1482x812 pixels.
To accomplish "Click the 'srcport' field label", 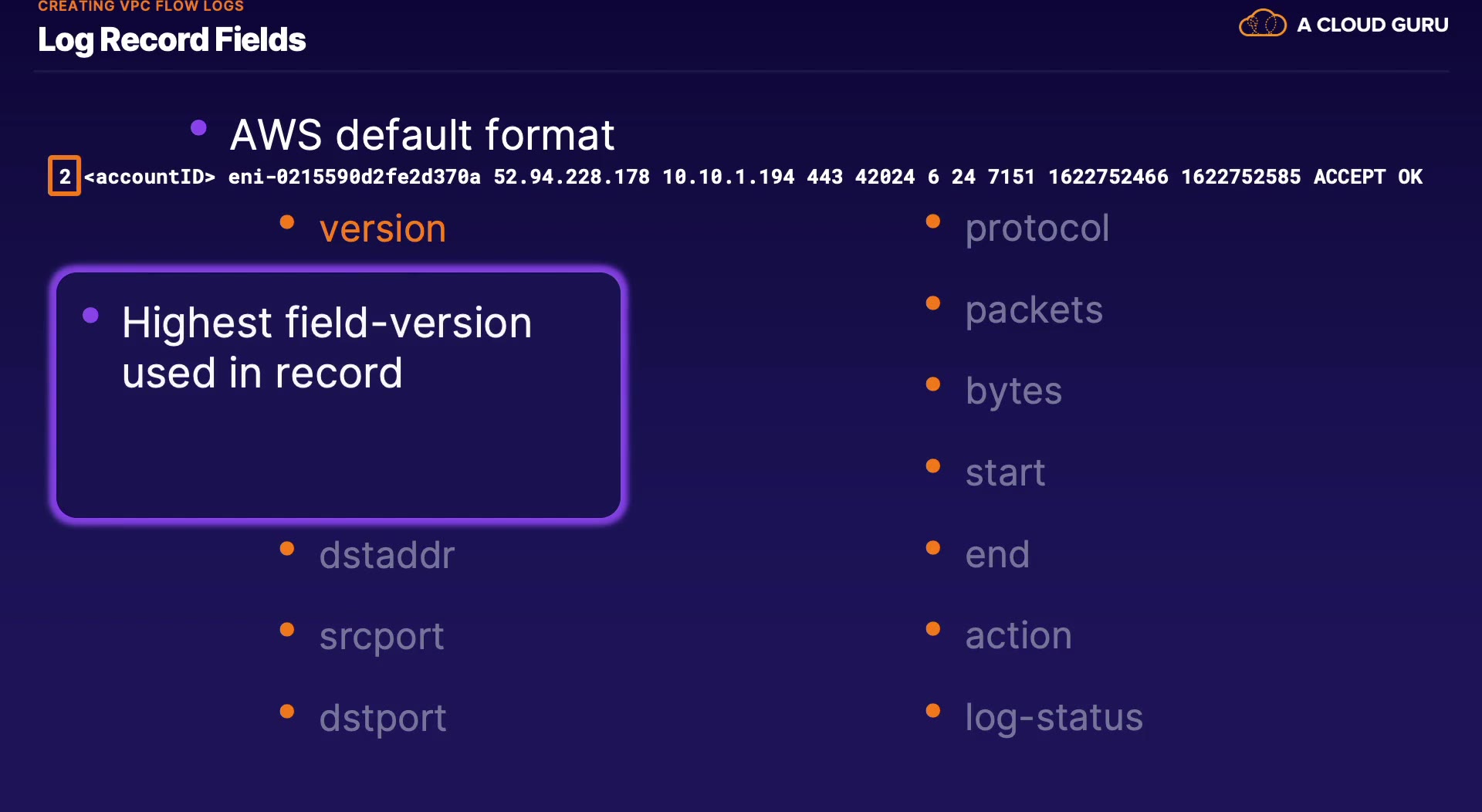I will pos(381,637).
